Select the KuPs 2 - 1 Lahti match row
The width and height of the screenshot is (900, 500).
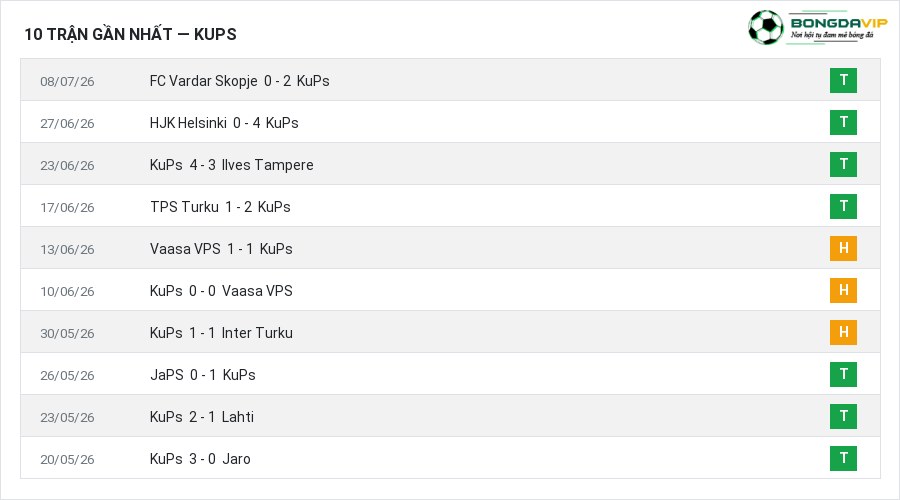pos(450,416)
